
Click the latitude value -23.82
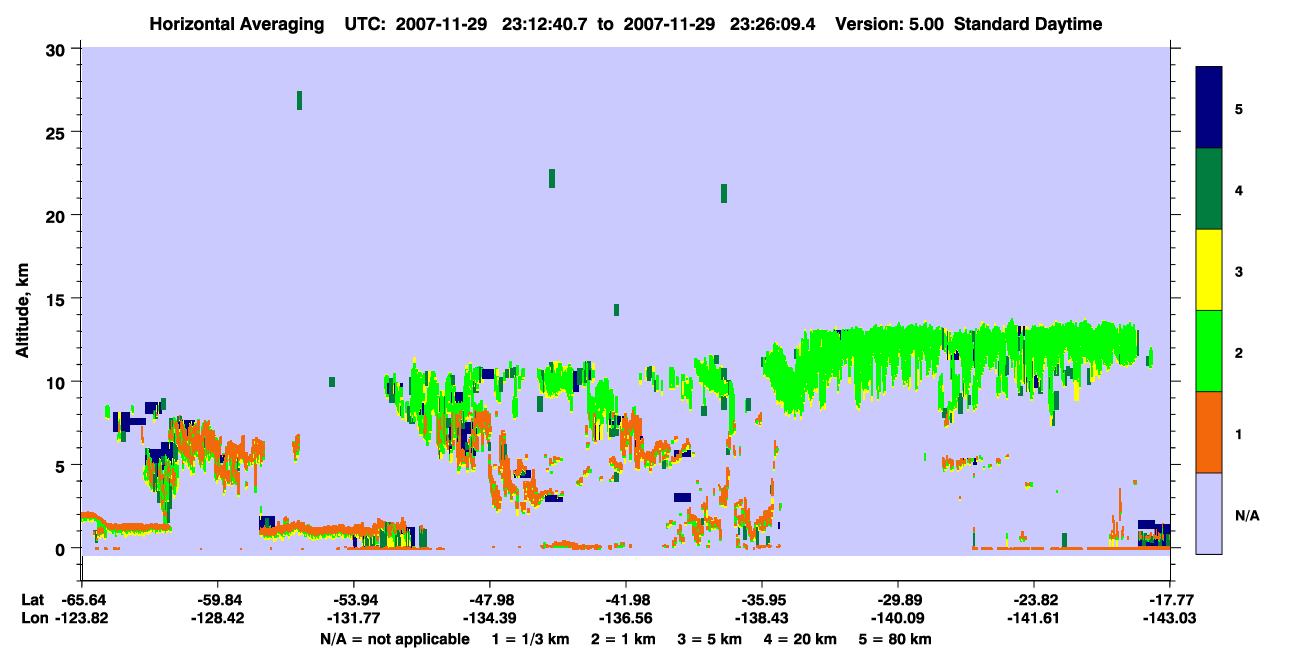(x=1034, y=600)
